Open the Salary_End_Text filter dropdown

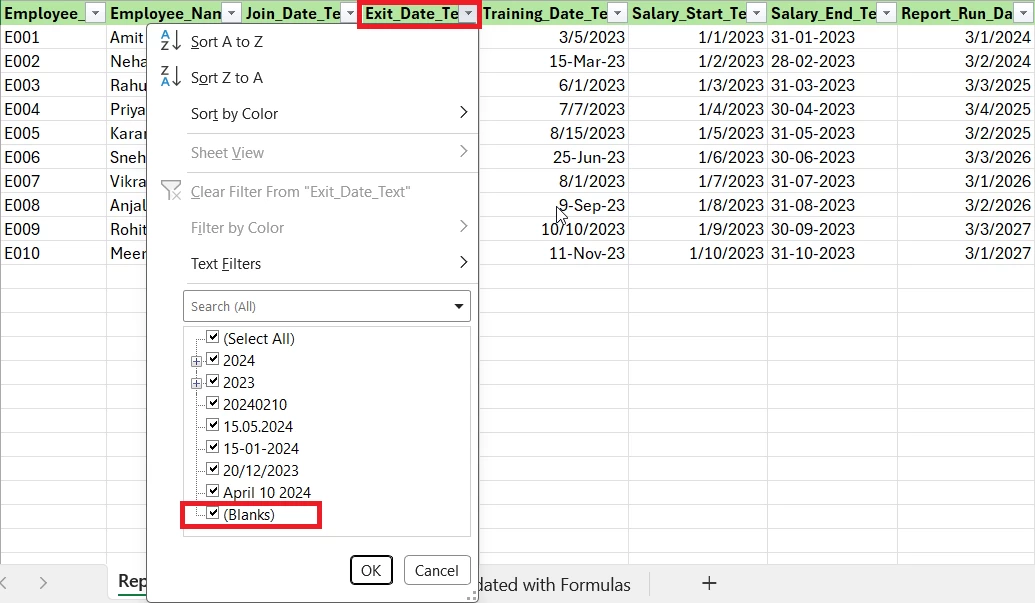coord(886,13)
